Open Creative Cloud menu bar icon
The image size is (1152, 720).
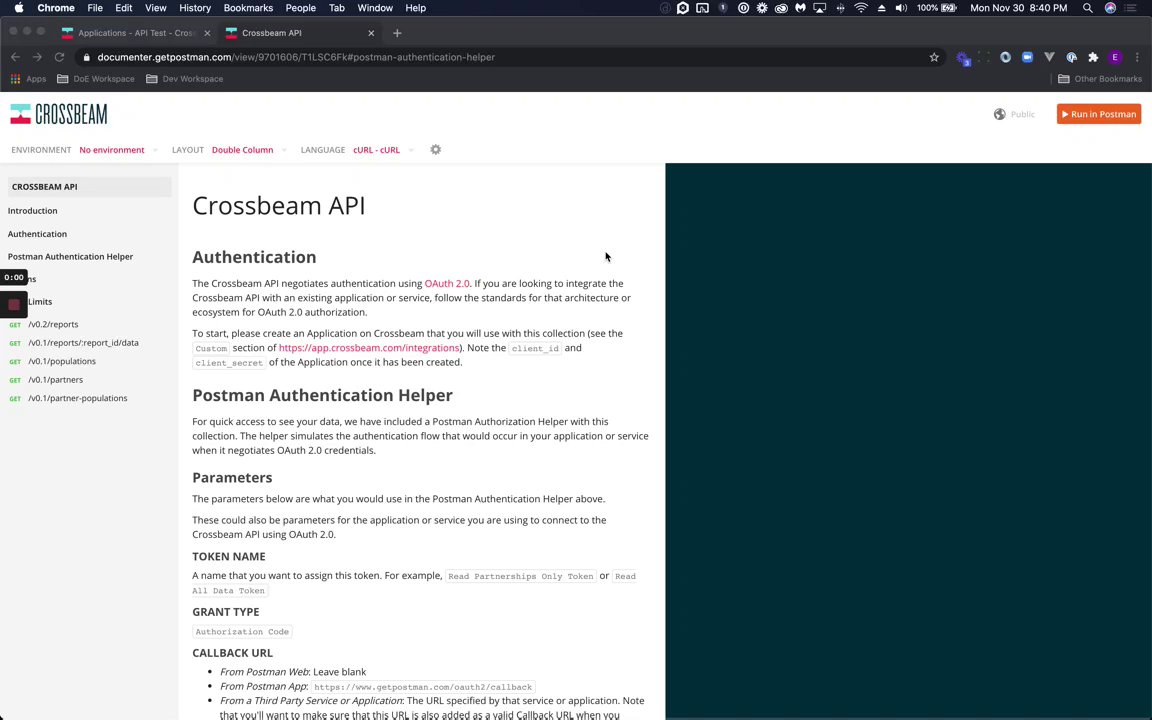click(781, 8)
